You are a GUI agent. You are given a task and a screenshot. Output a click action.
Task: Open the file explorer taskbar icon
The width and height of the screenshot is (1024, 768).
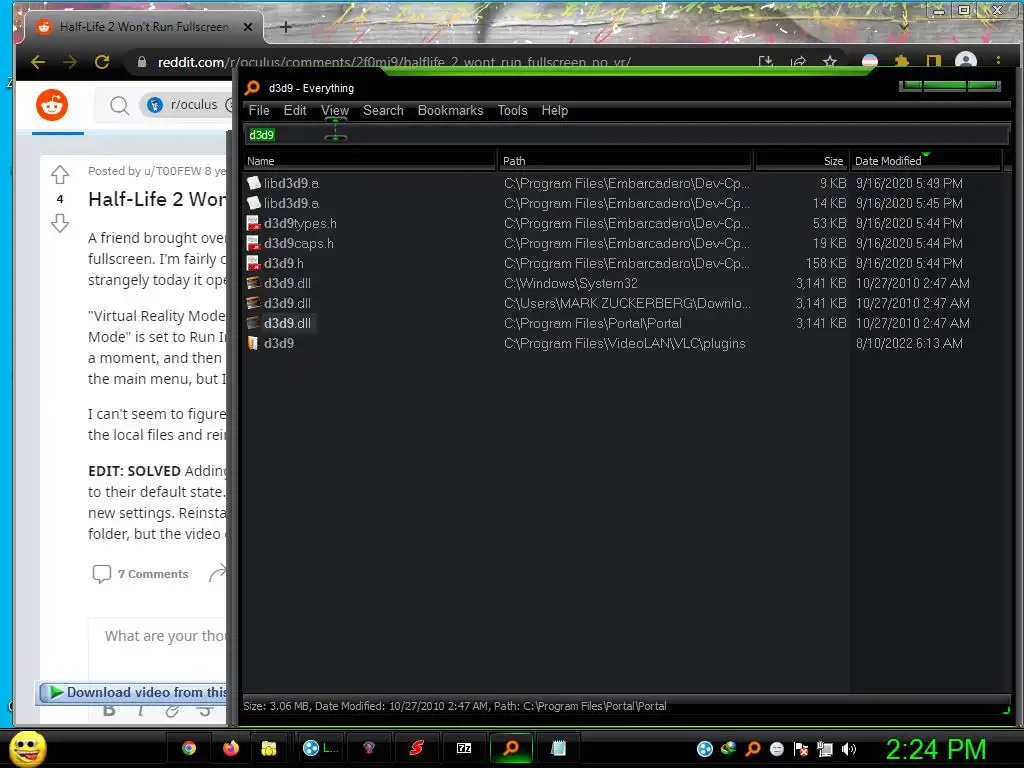click(268, 748)
